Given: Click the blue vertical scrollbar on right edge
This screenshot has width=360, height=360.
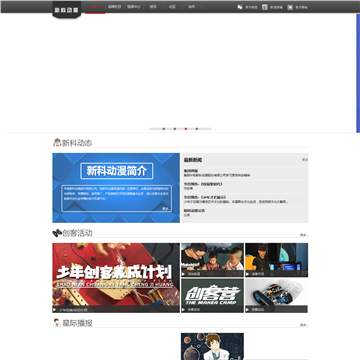Looking at the screenshot, I should (358, 73).
